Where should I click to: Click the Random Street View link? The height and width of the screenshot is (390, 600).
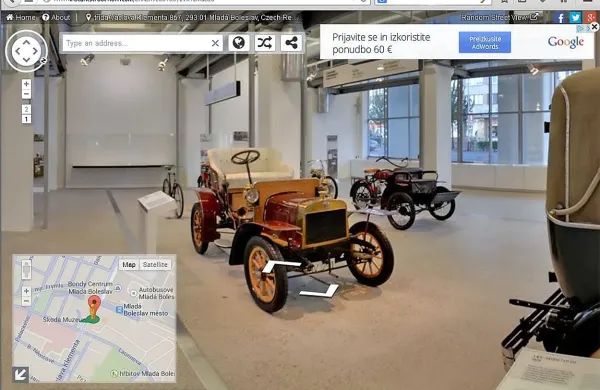(499, 17)
